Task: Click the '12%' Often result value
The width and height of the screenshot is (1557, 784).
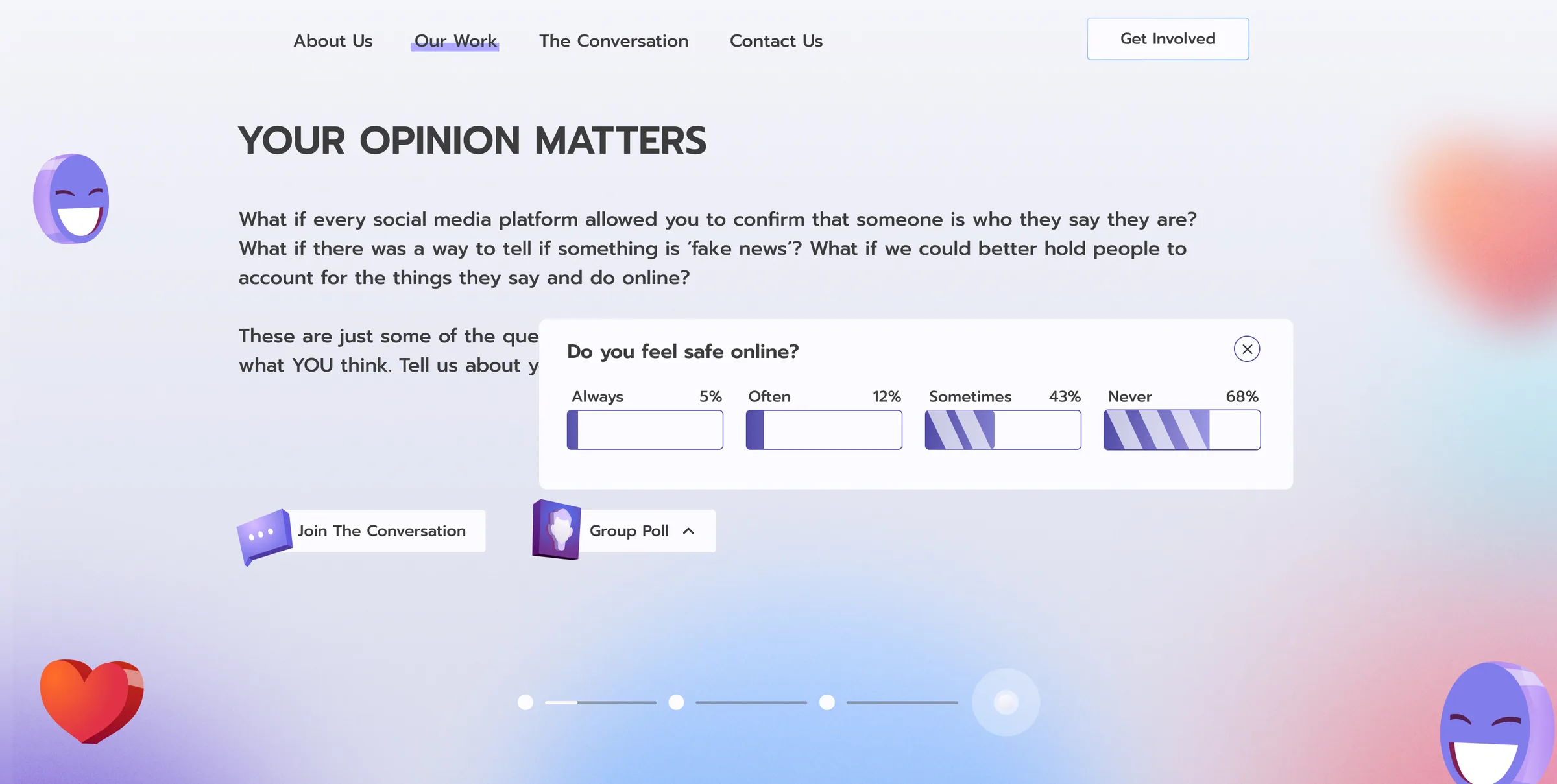Action: point(886,396)
